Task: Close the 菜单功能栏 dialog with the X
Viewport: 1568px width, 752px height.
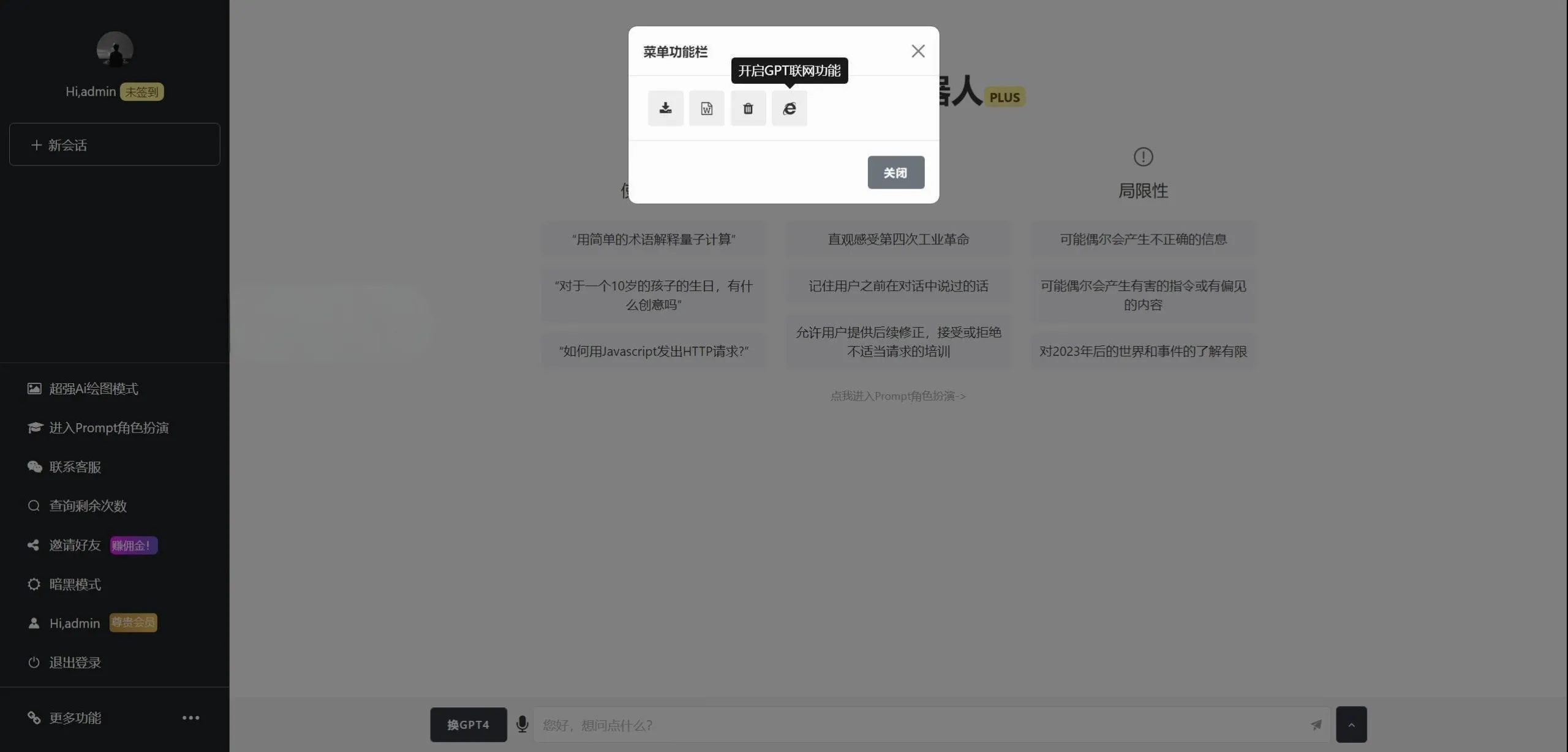Action: click(918, 51)
